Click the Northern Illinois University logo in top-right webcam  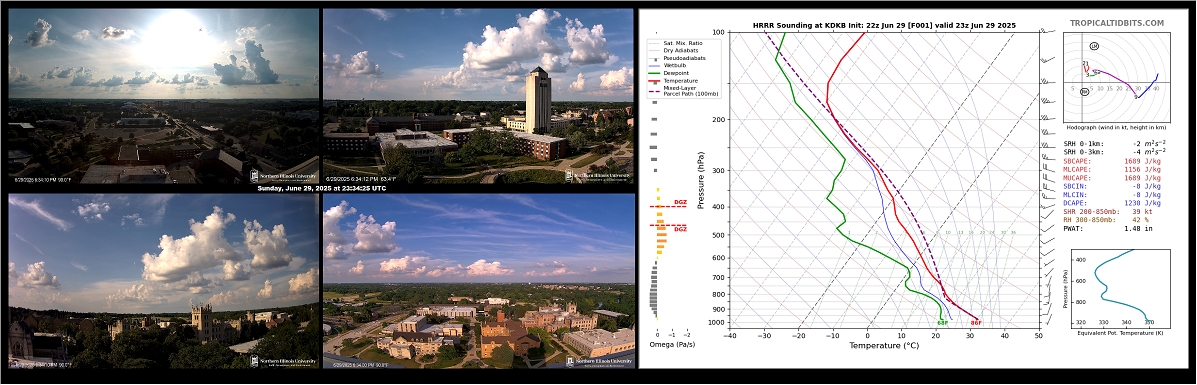point(598,175)
